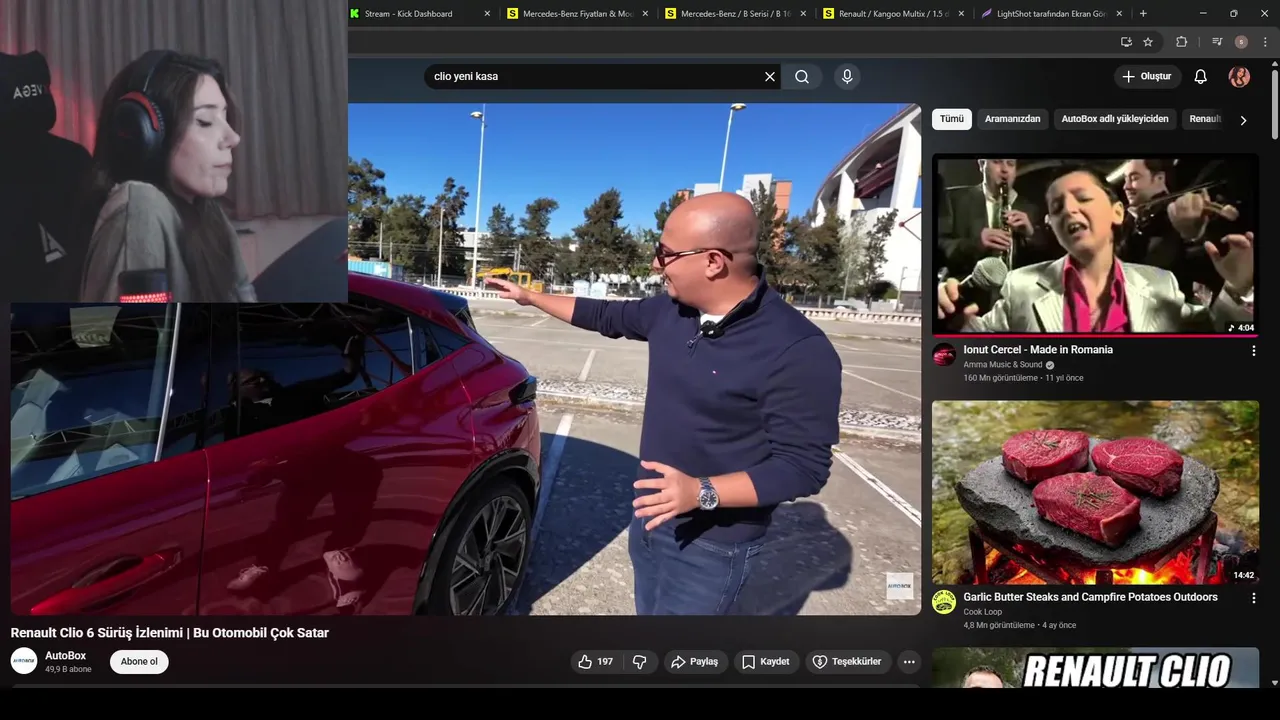Select the partially visible Renault chip
1280x720 pixels.
click(x=1204, y=119)
